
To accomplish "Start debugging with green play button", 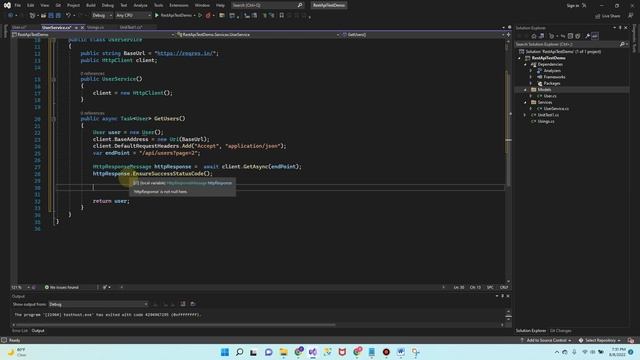I will tap(156, 16).
